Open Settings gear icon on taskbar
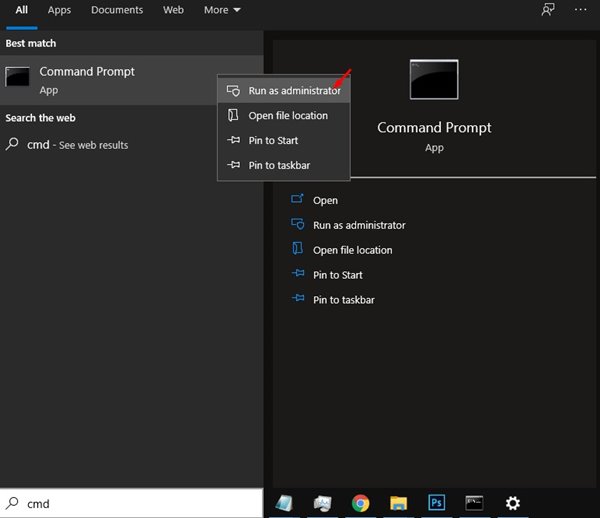 [513, 503]
